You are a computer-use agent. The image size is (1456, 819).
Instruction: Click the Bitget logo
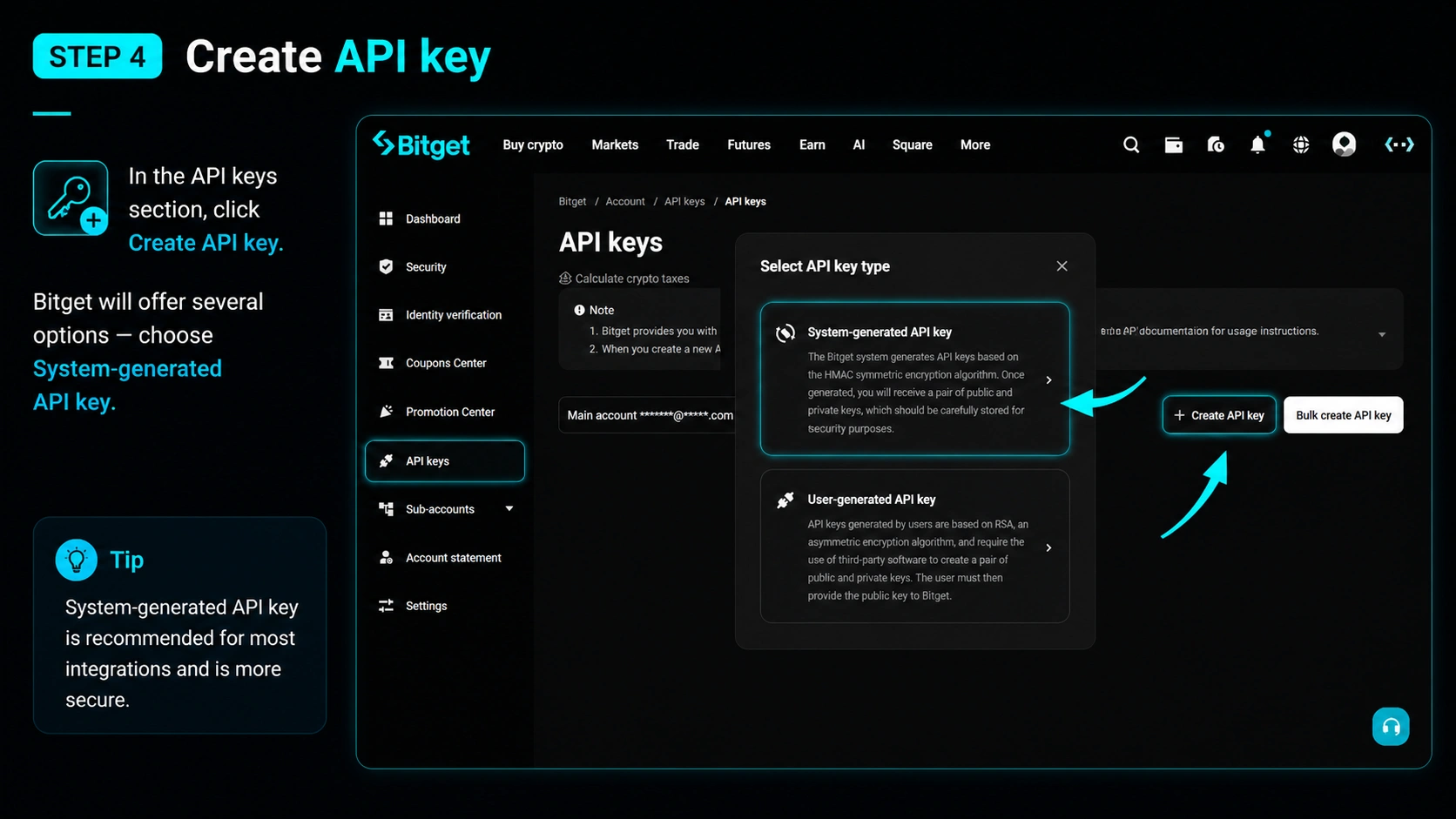[x=421, y=144]
